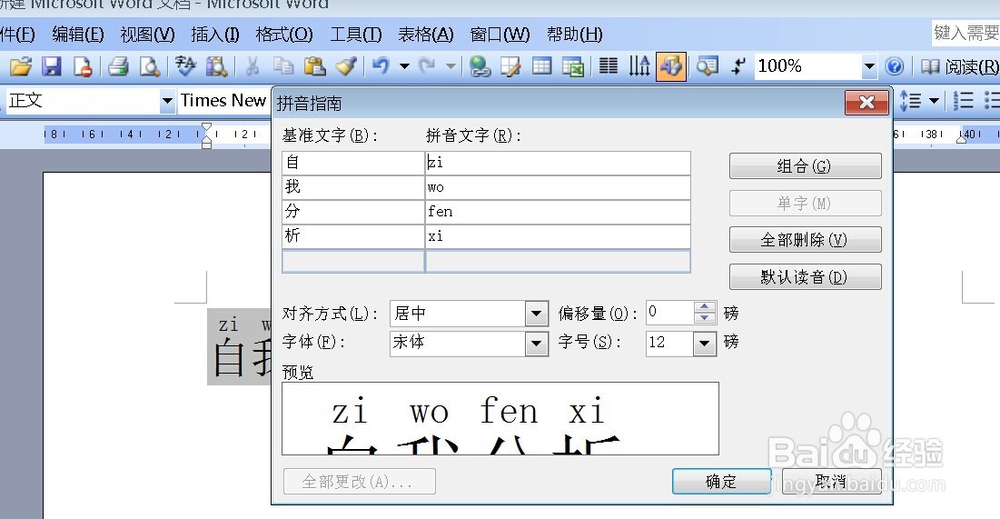The width and height of the screenshot is (1000, 519).
Task: Click the help search box 键入需要
Action: [x=966, y=33]
